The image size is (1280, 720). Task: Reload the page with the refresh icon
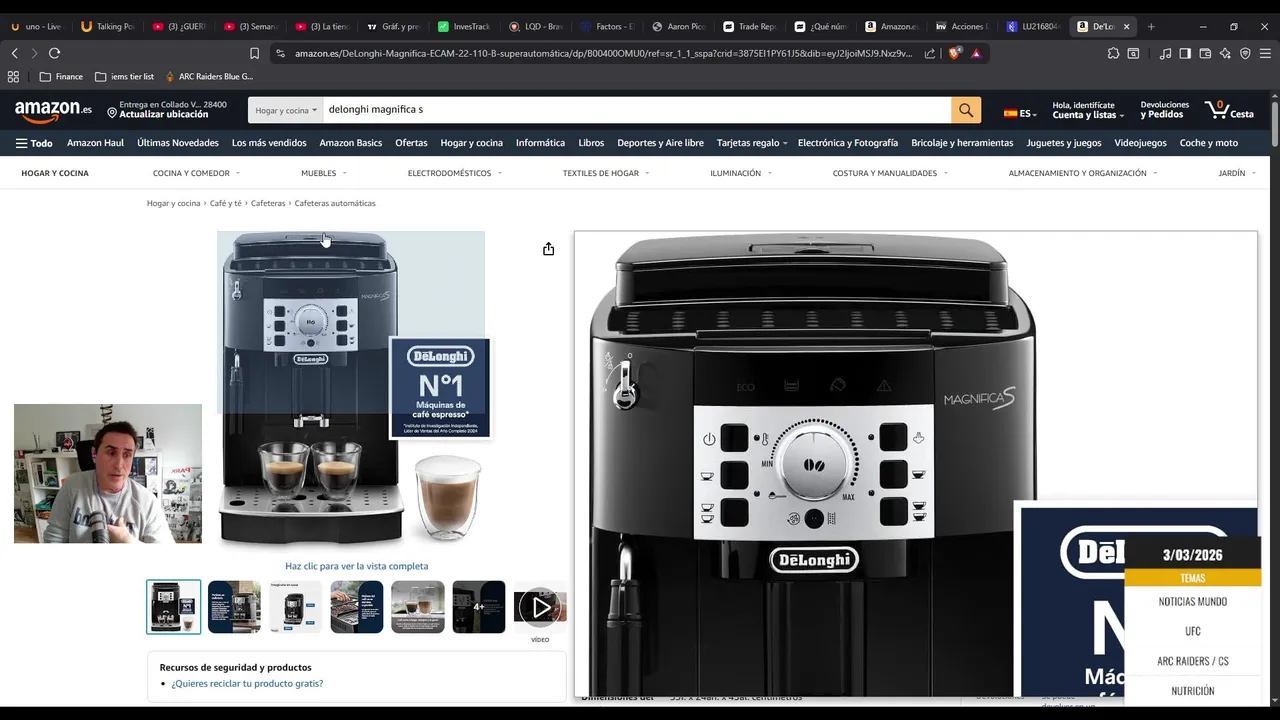[x=54, y=53]
